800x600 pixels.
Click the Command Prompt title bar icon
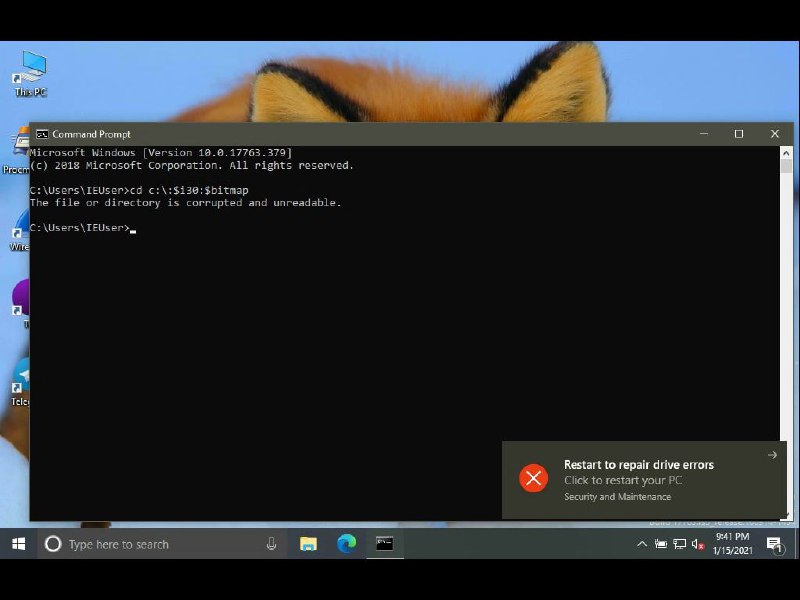click(42, 133)
